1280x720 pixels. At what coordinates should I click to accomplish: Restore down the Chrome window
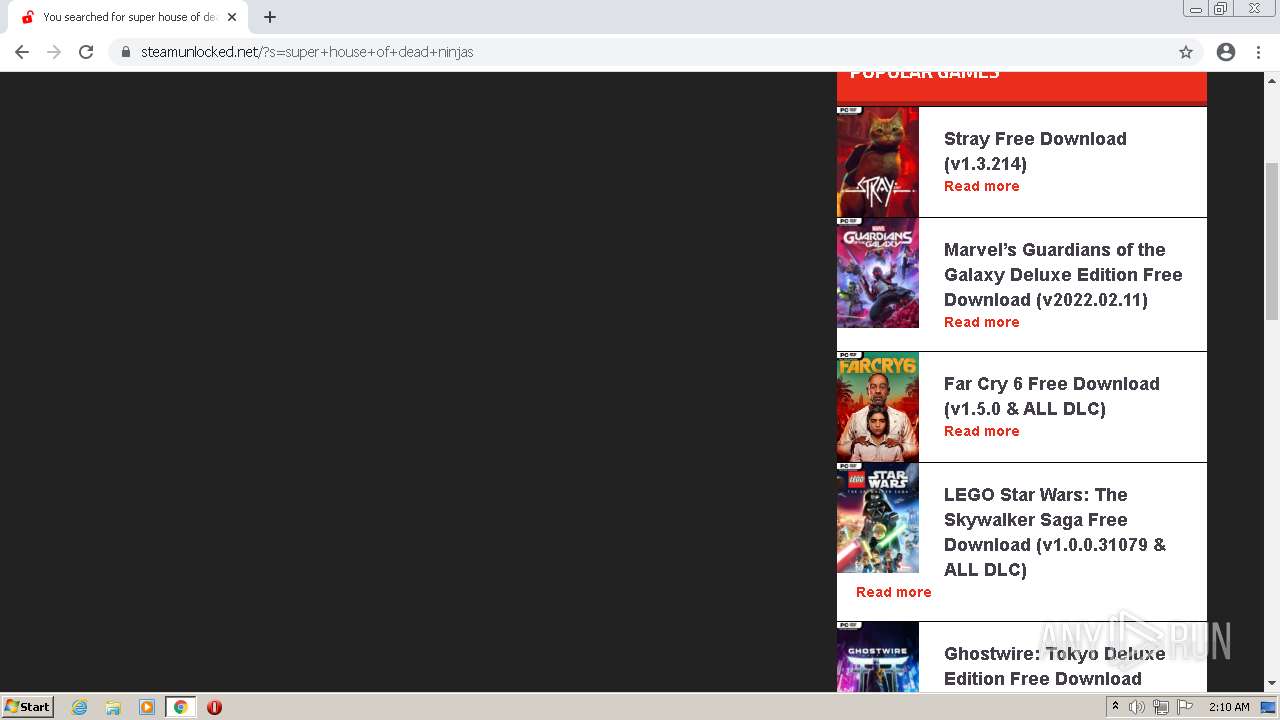[x=1221, y=9]
